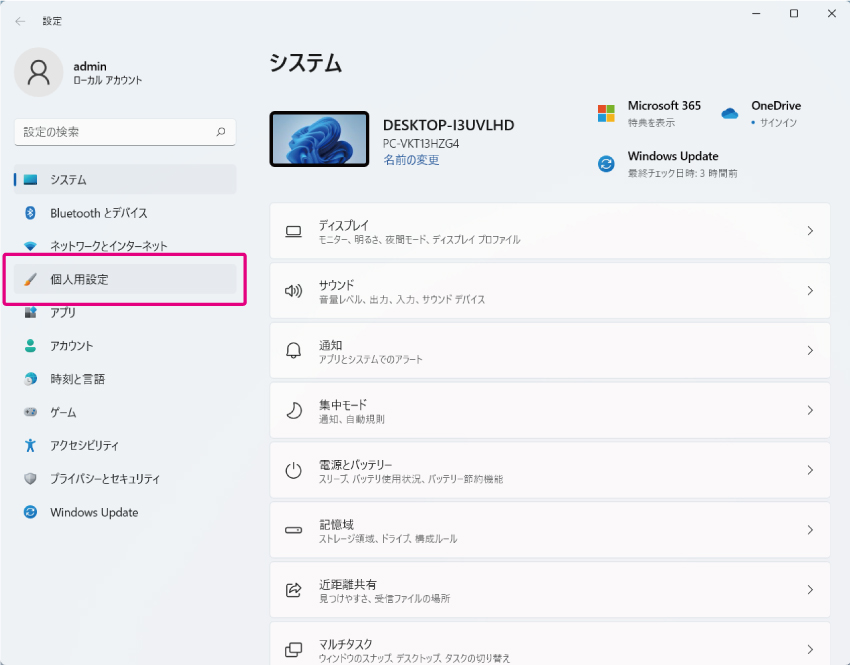This screenshot has height=665, width=850.
Task: Open the 通知 settings row
Action: pyautogui.click(x=550, y=351)
